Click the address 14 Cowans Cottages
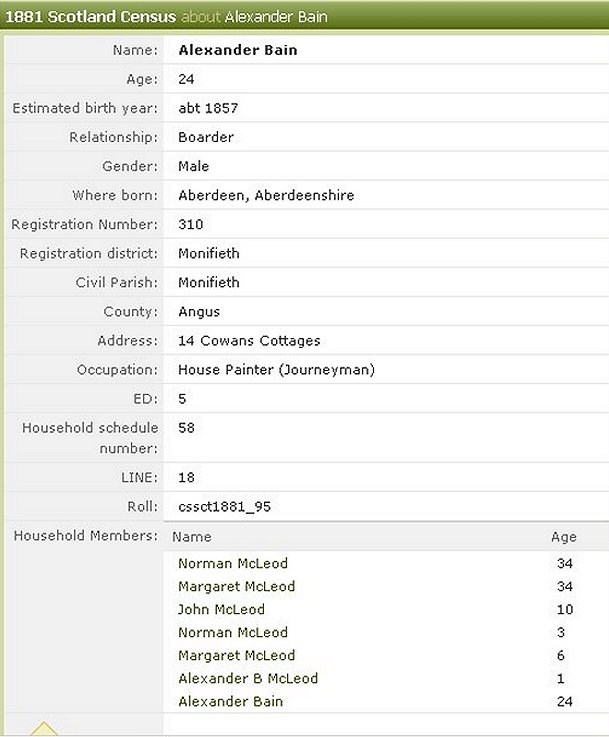 (x=249, y=341)
